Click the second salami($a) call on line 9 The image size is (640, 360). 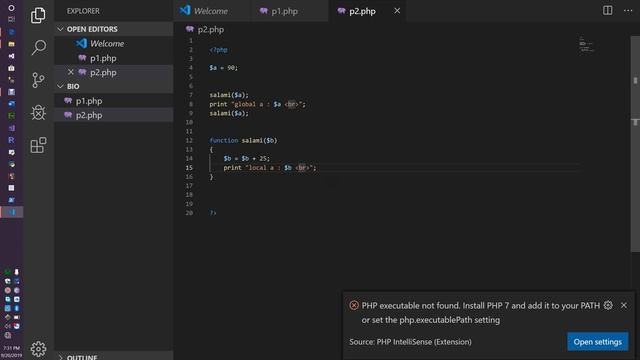click(x=229, y=113)
